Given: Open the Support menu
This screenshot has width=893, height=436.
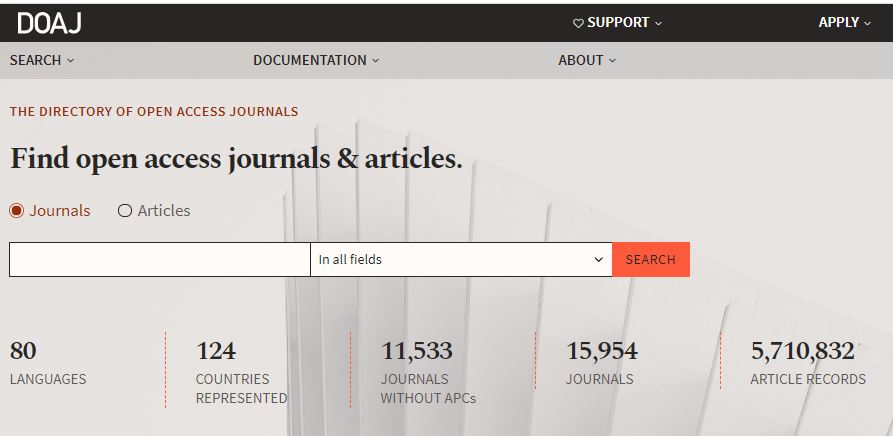Looking at the screenshot, I should pyautogui.click(x=617, y=23).
